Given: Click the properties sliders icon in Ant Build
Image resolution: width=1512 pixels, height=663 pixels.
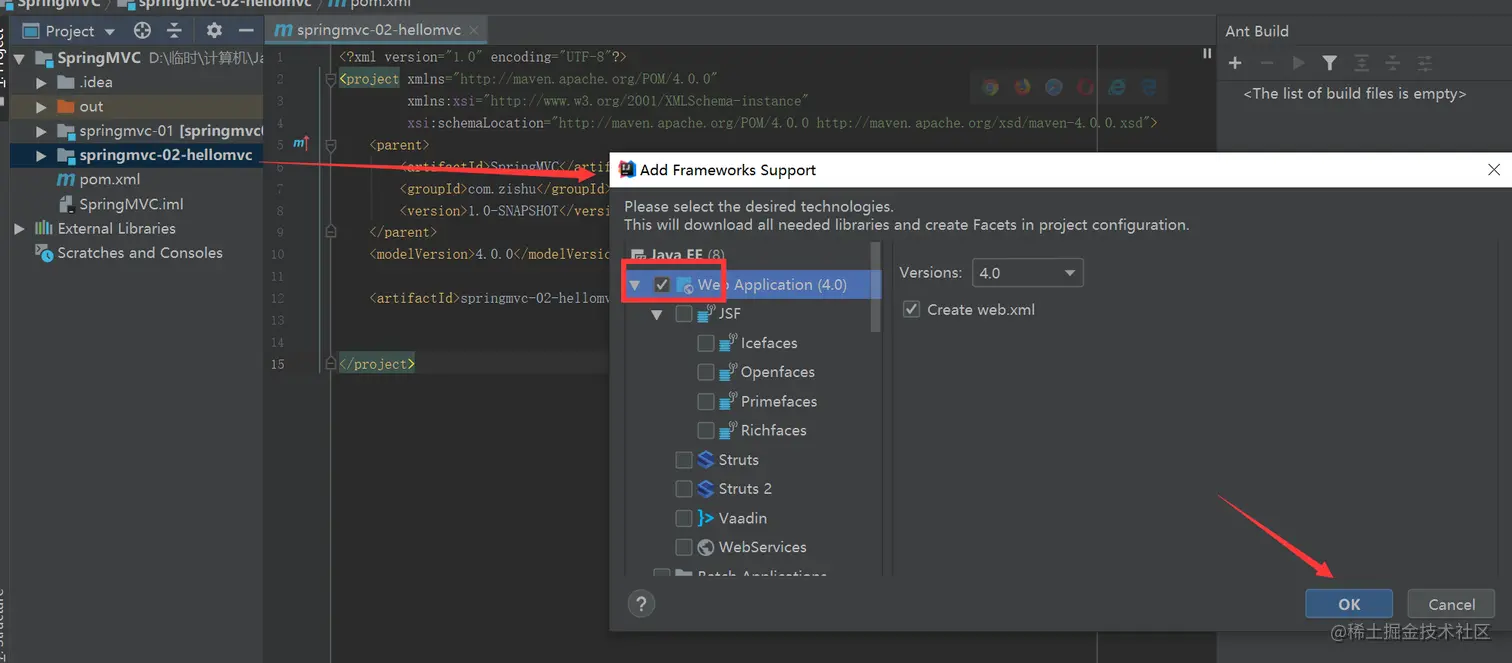Looking at the screenshot, I should point(1425,63).
